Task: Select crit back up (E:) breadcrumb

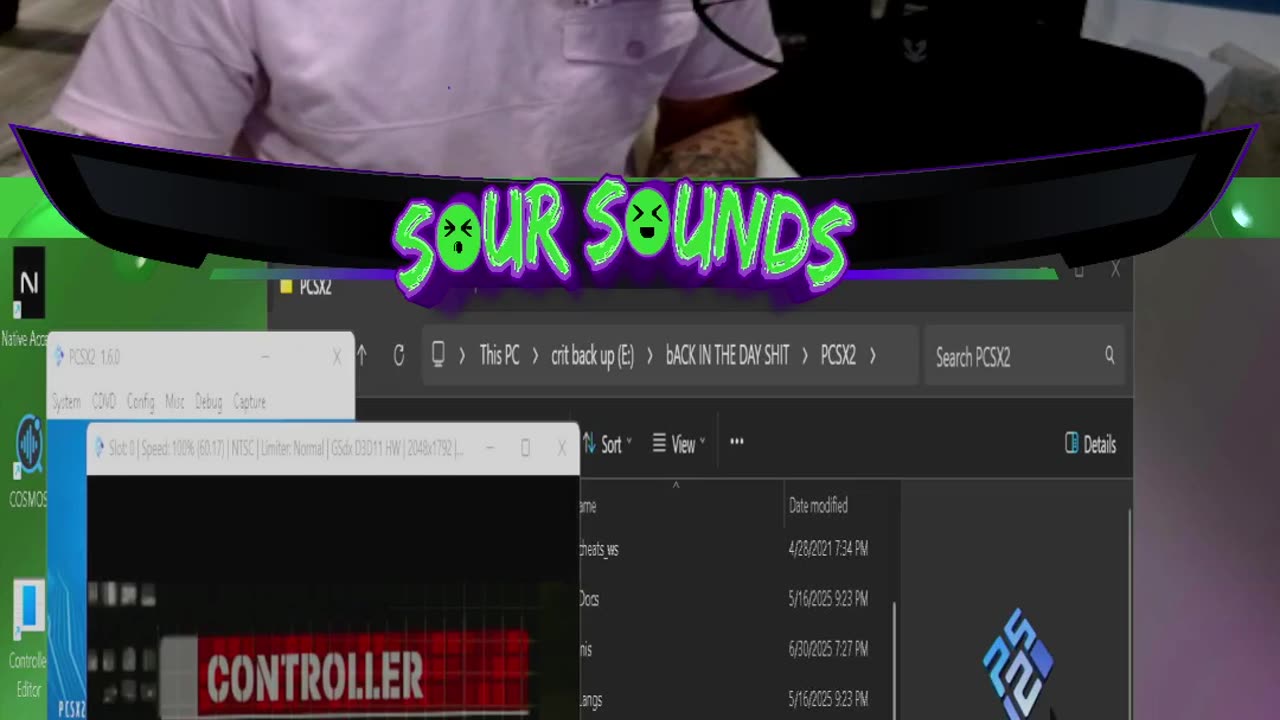Action: coord(592,355)
